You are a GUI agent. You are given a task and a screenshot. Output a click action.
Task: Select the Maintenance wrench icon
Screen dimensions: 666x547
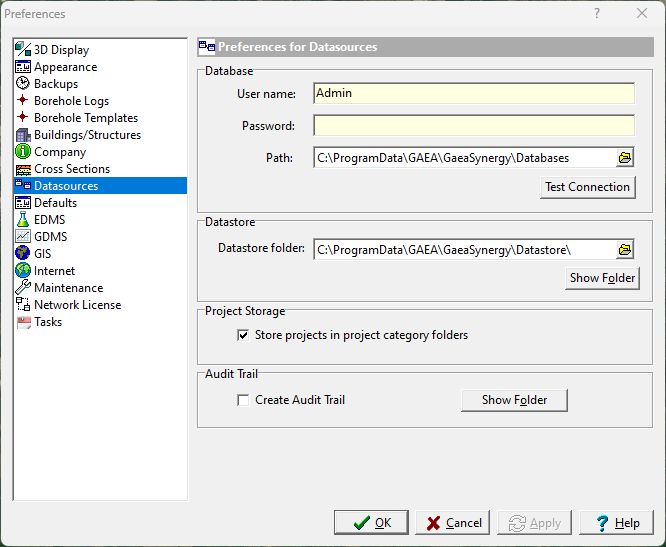pyautogui.click(x=23, y=288)
